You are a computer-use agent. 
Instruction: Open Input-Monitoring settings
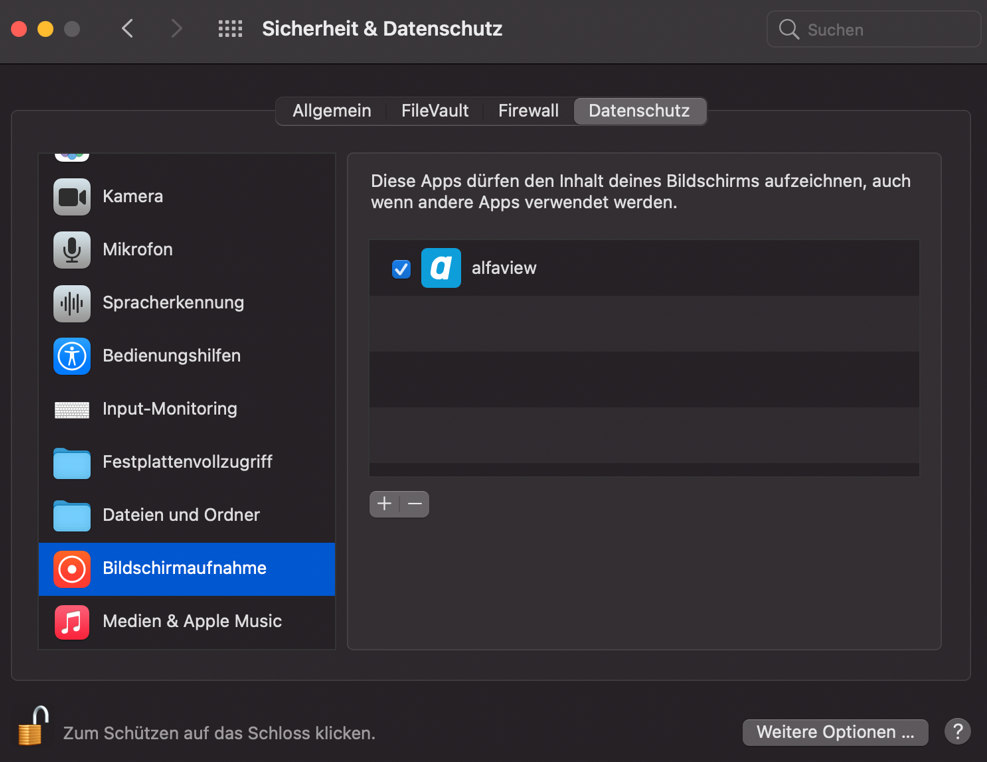[x=71, y=408]
